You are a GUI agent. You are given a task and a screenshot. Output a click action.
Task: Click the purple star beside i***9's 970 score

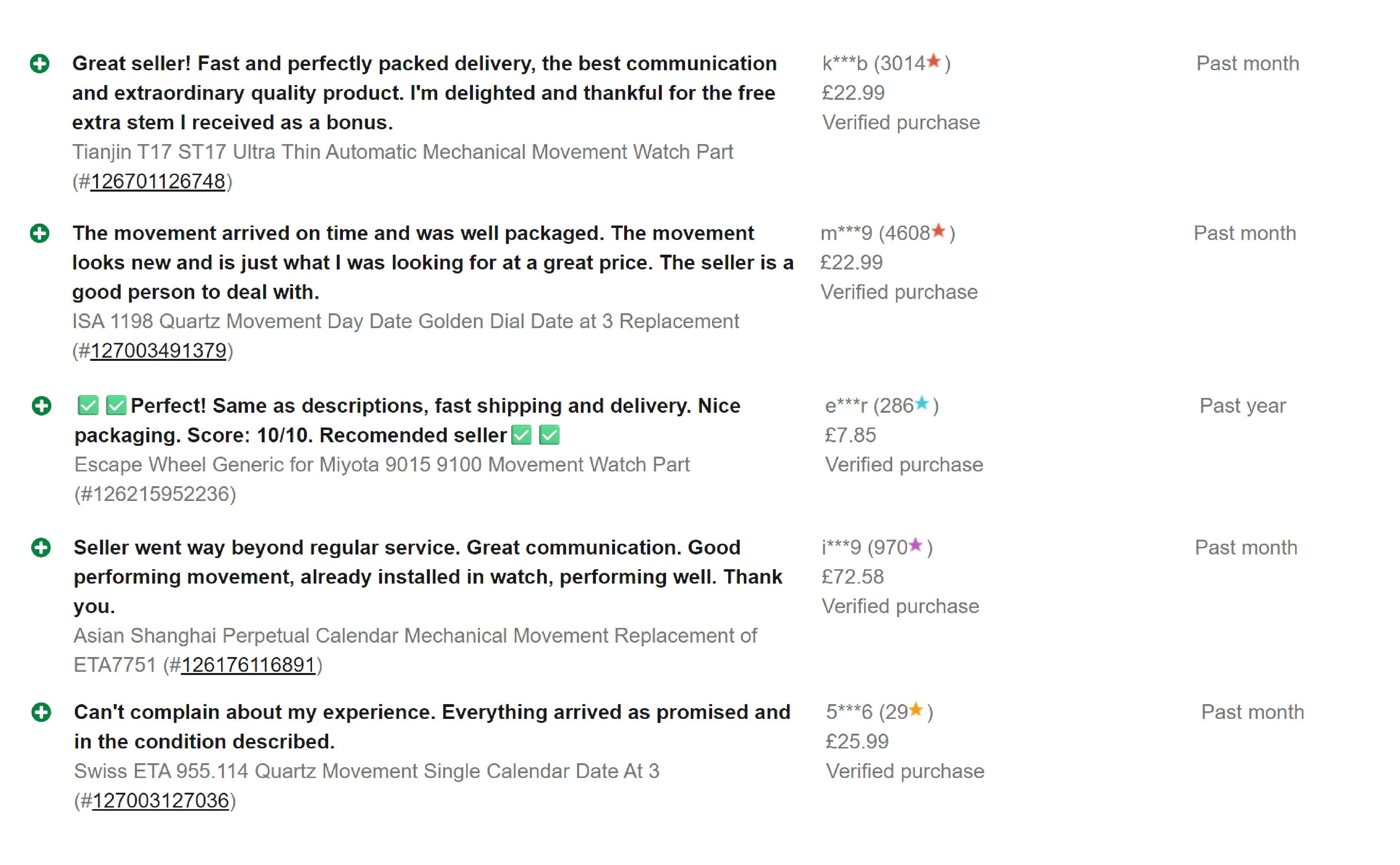(916, 545)
